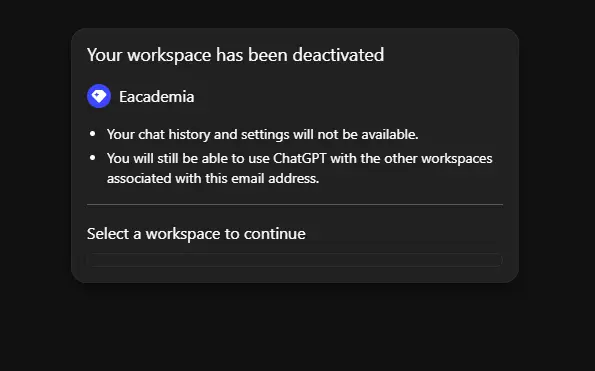This screenshot has height=371, width=595.
Task: Click the empty workspace selection box
Action: pyautogui.click(x=295, y=260)
